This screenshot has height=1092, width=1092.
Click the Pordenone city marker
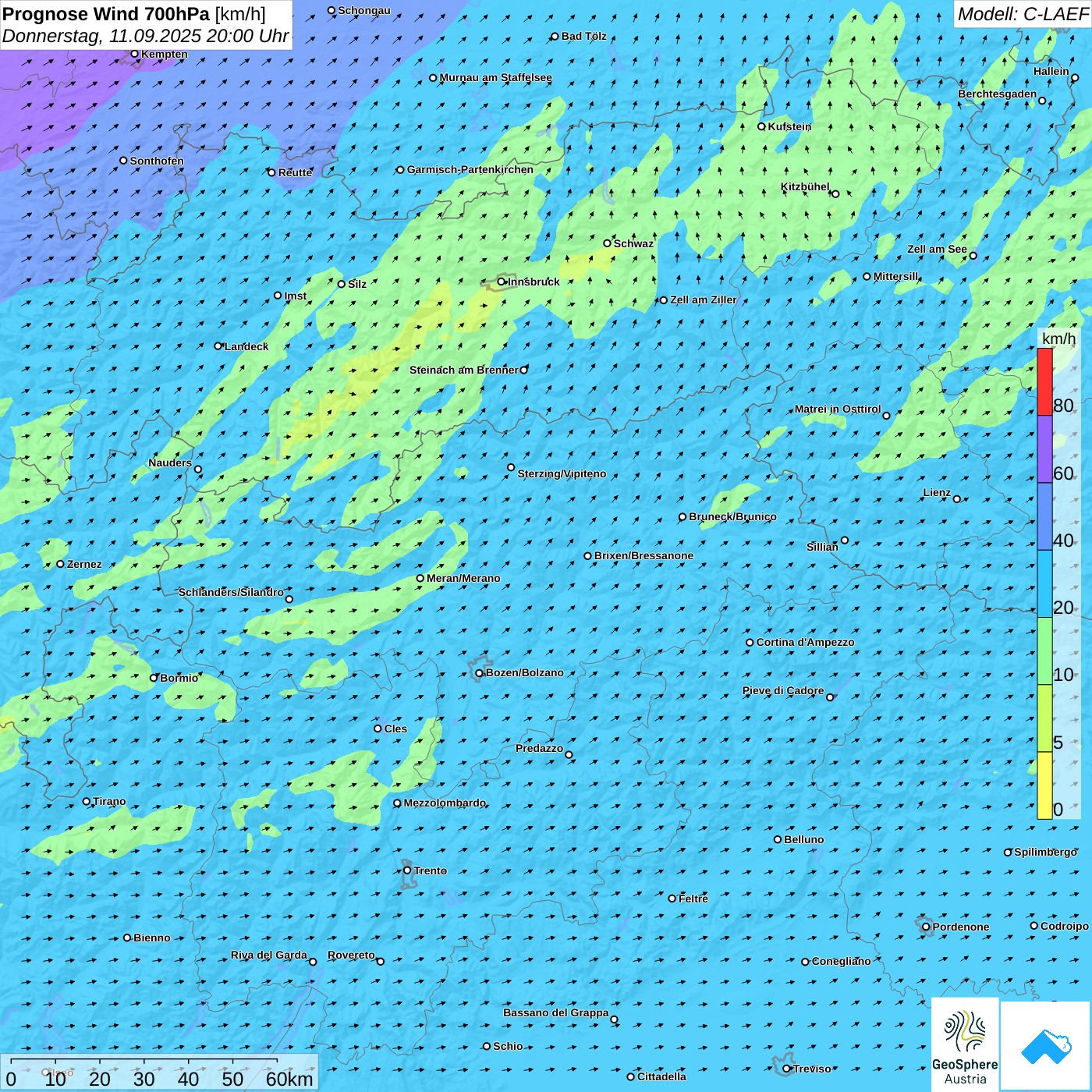[x=926, y=927]
